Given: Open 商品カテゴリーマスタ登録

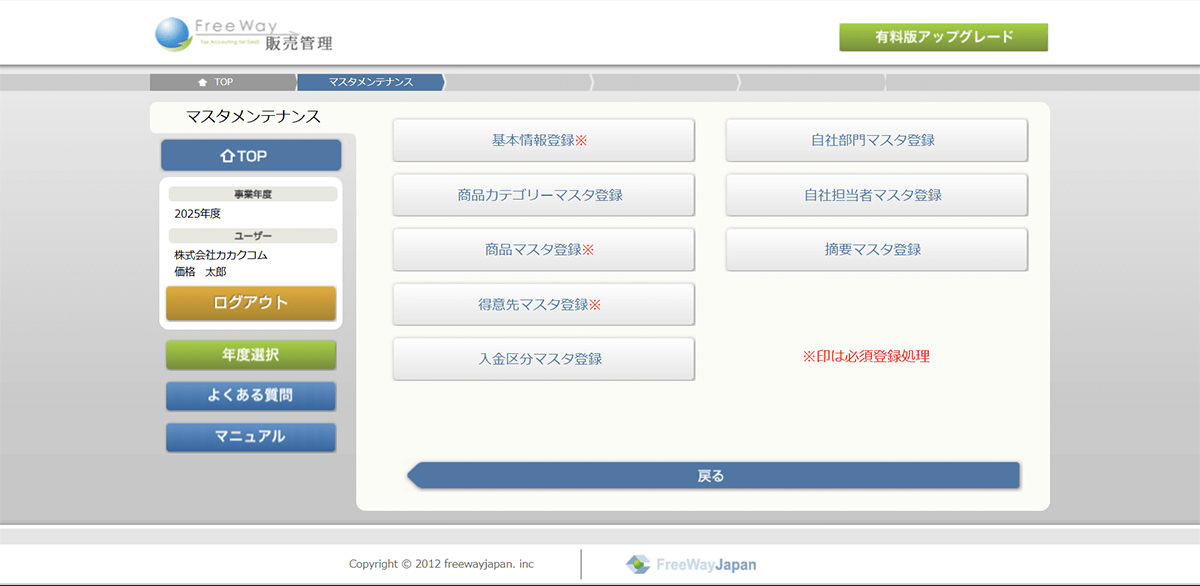Looking at the screenshot, I should [x=543, y=195].
